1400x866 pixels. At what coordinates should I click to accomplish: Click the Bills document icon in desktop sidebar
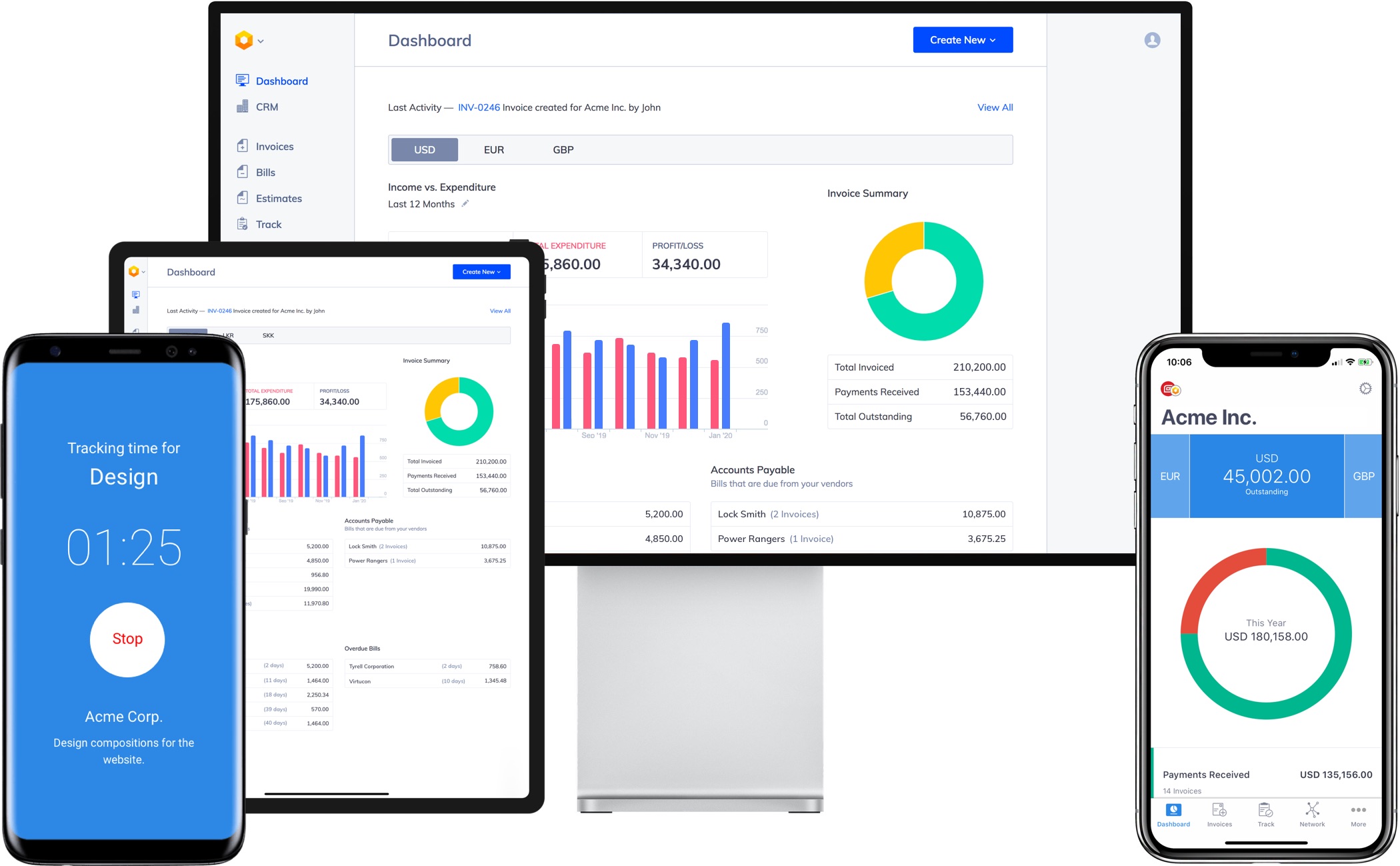pos(242,172)
